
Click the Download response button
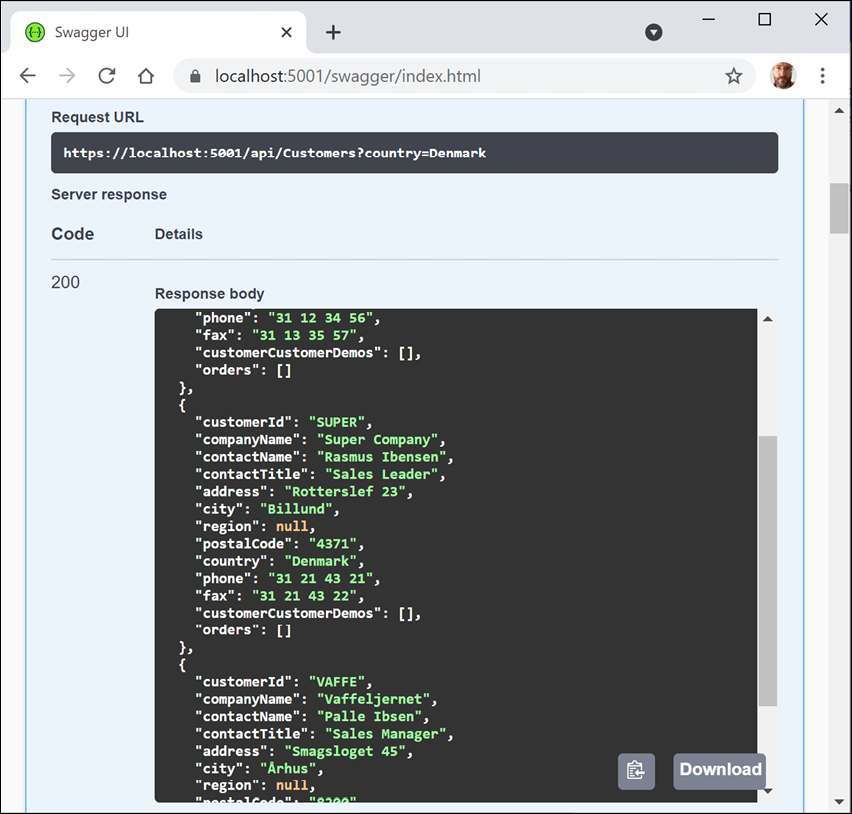pyautogui.click(x=720, y=770)
